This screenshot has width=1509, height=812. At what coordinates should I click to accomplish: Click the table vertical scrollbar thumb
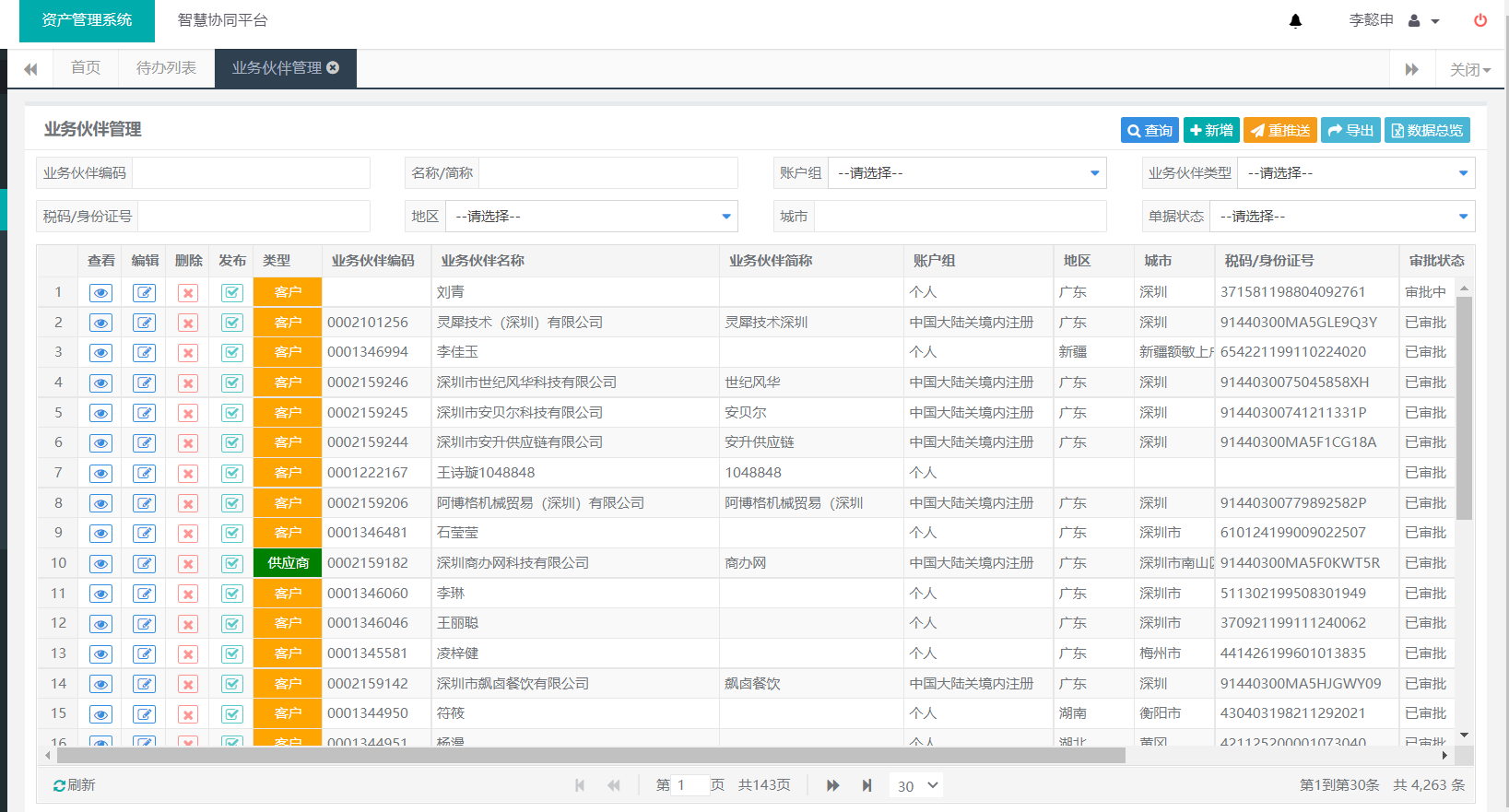pos(1464,407)
